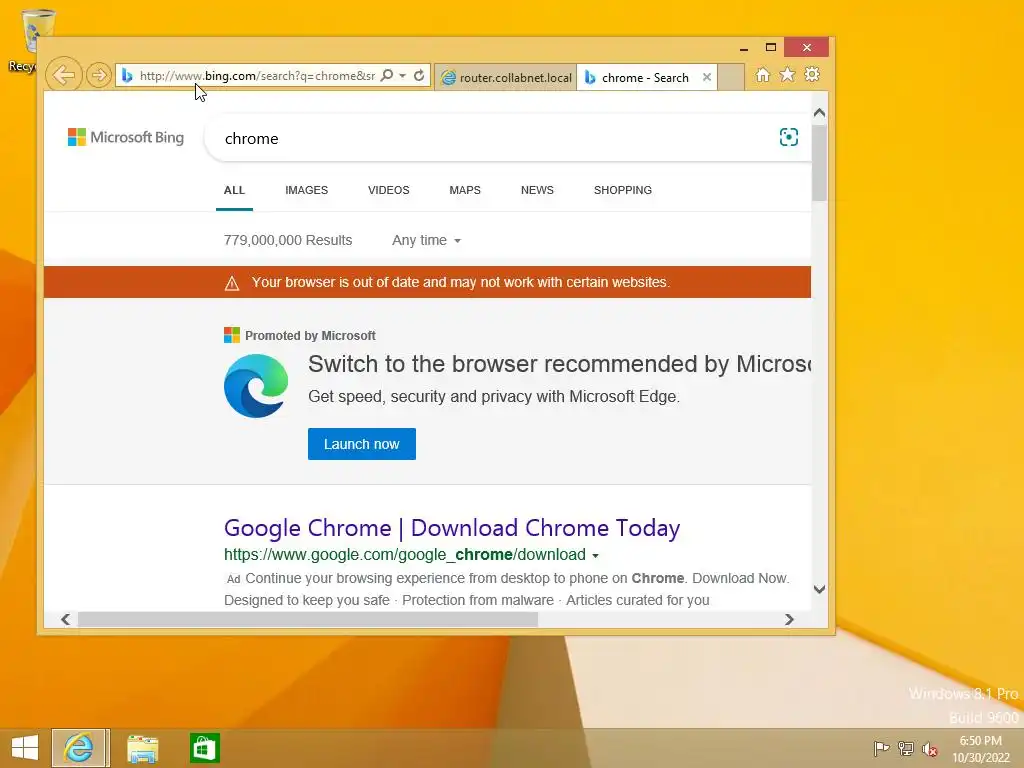The height and width of the screenshot is (768, 1024).
Task: Open a new tab with blank tab button
Action: [x=731, y=77]
